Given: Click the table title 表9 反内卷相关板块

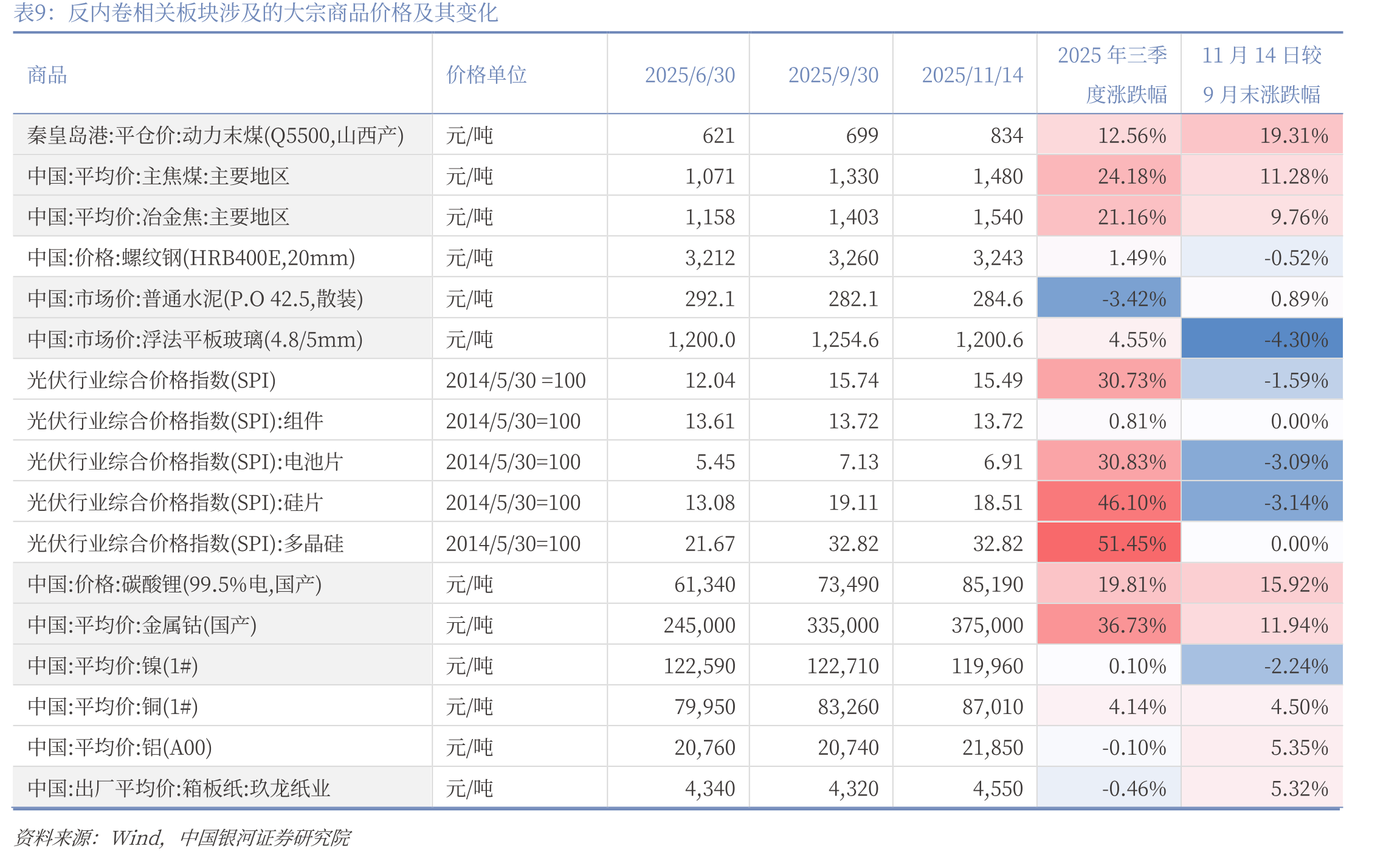Looking at the screenshot, I should 255,13.
